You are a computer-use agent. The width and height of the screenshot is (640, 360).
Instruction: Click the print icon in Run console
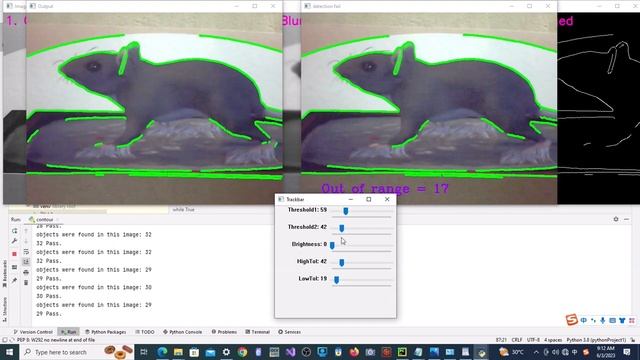point(26,272)
